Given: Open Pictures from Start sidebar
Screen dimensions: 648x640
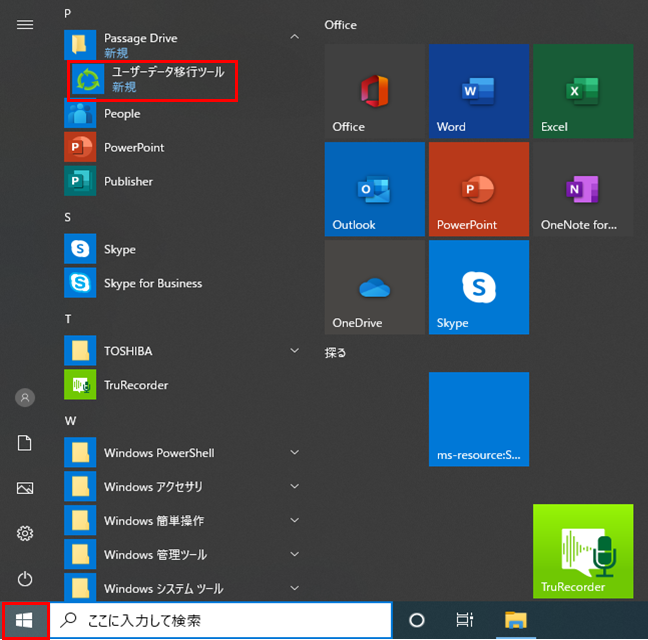Looking at the screenshot, I should pos(25,488).
